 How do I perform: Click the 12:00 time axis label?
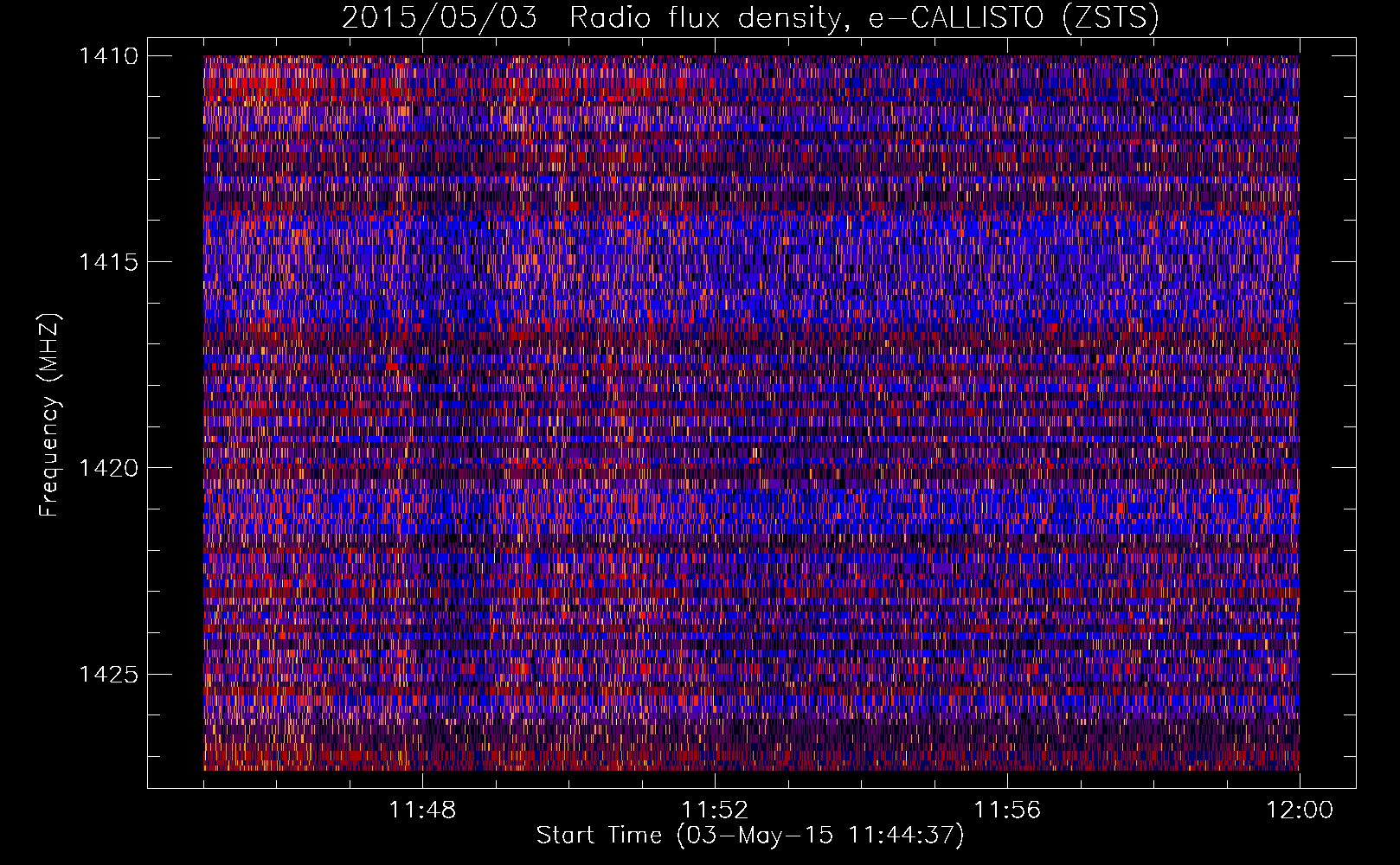pyautogui.click(x=1300, y=811)
